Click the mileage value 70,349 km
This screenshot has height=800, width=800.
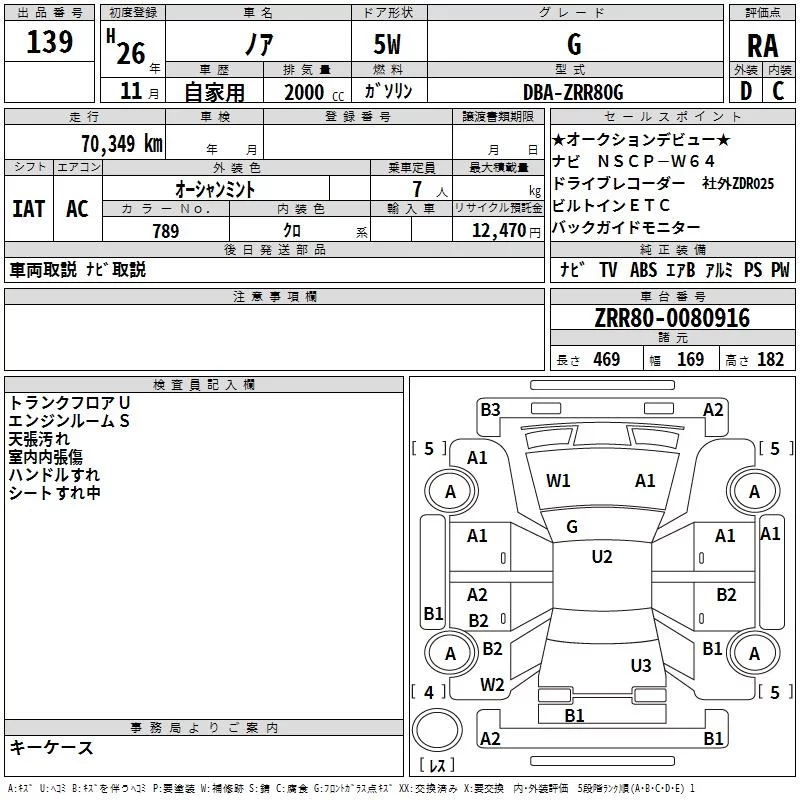[x=122, y=144]
